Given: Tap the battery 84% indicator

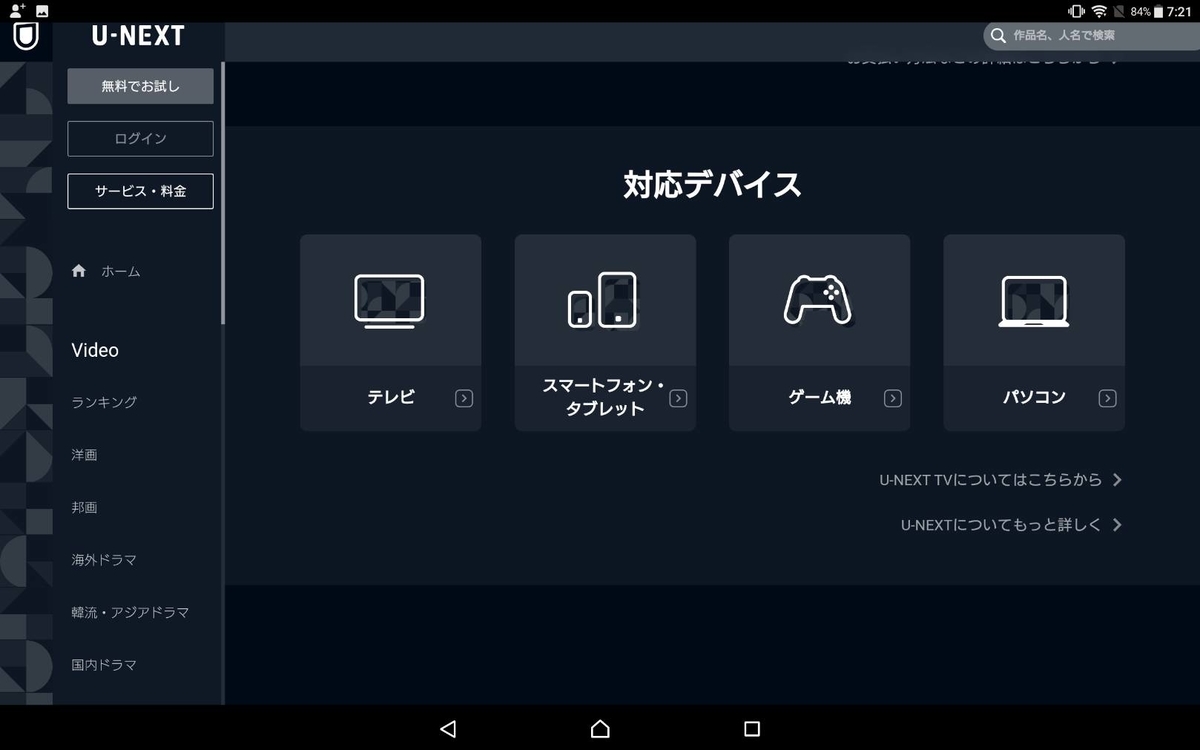Looking at the screenshot, I should tap(1147, 11).
